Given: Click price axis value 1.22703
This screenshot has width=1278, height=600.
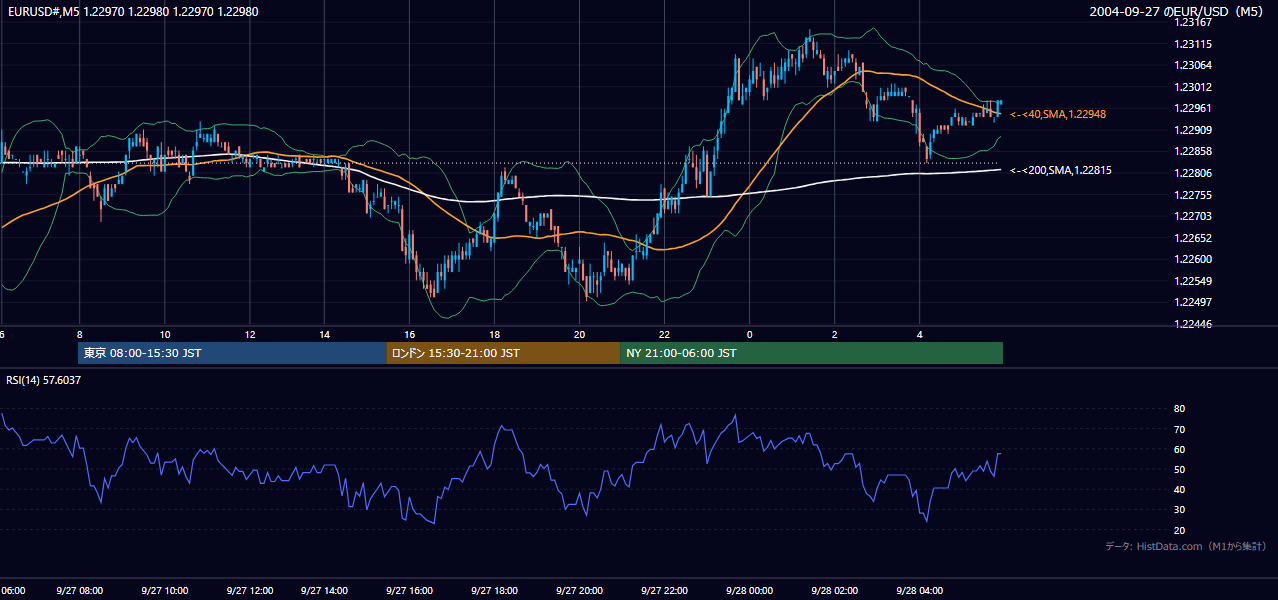Looking at the screenshot, I should 1192,216.
